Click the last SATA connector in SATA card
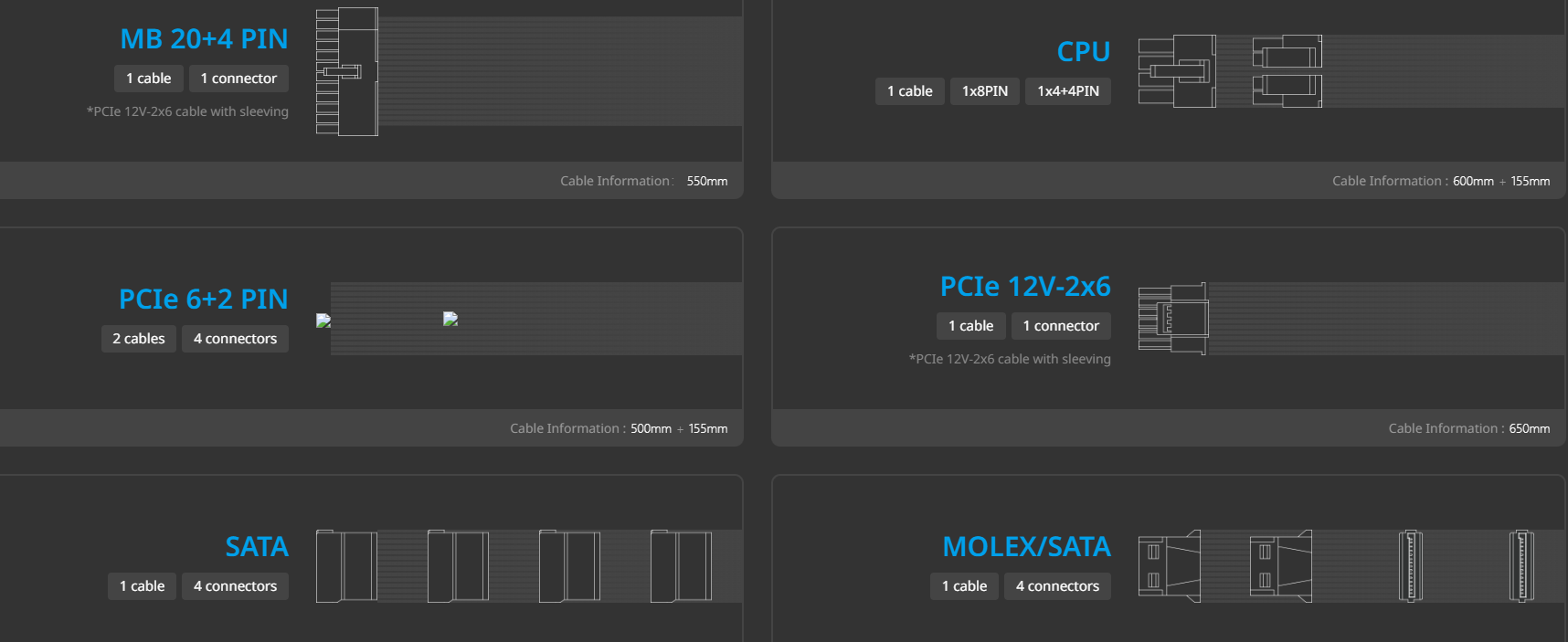The image size is (1568, 642). click(681, 566)
